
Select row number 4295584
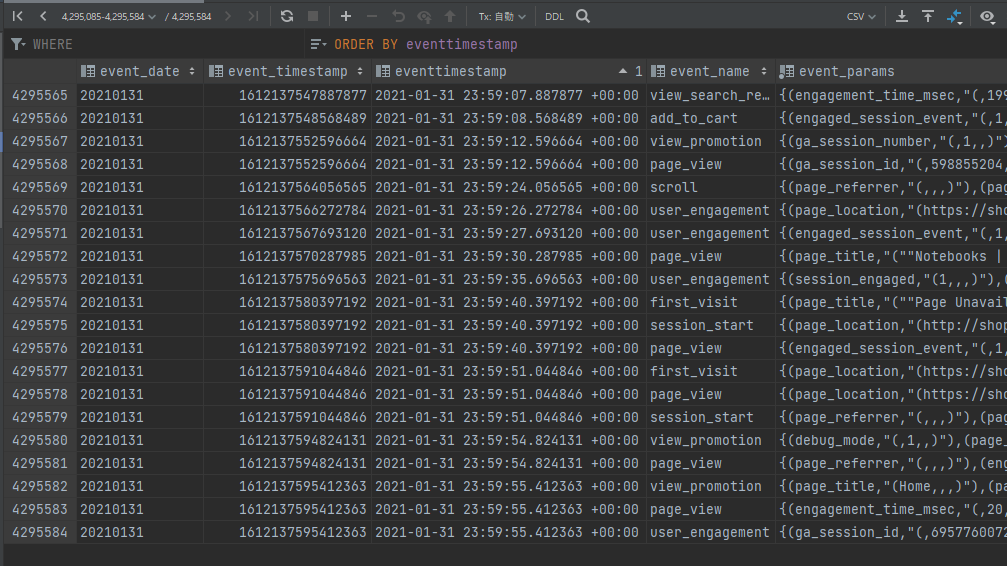[40, 532]
